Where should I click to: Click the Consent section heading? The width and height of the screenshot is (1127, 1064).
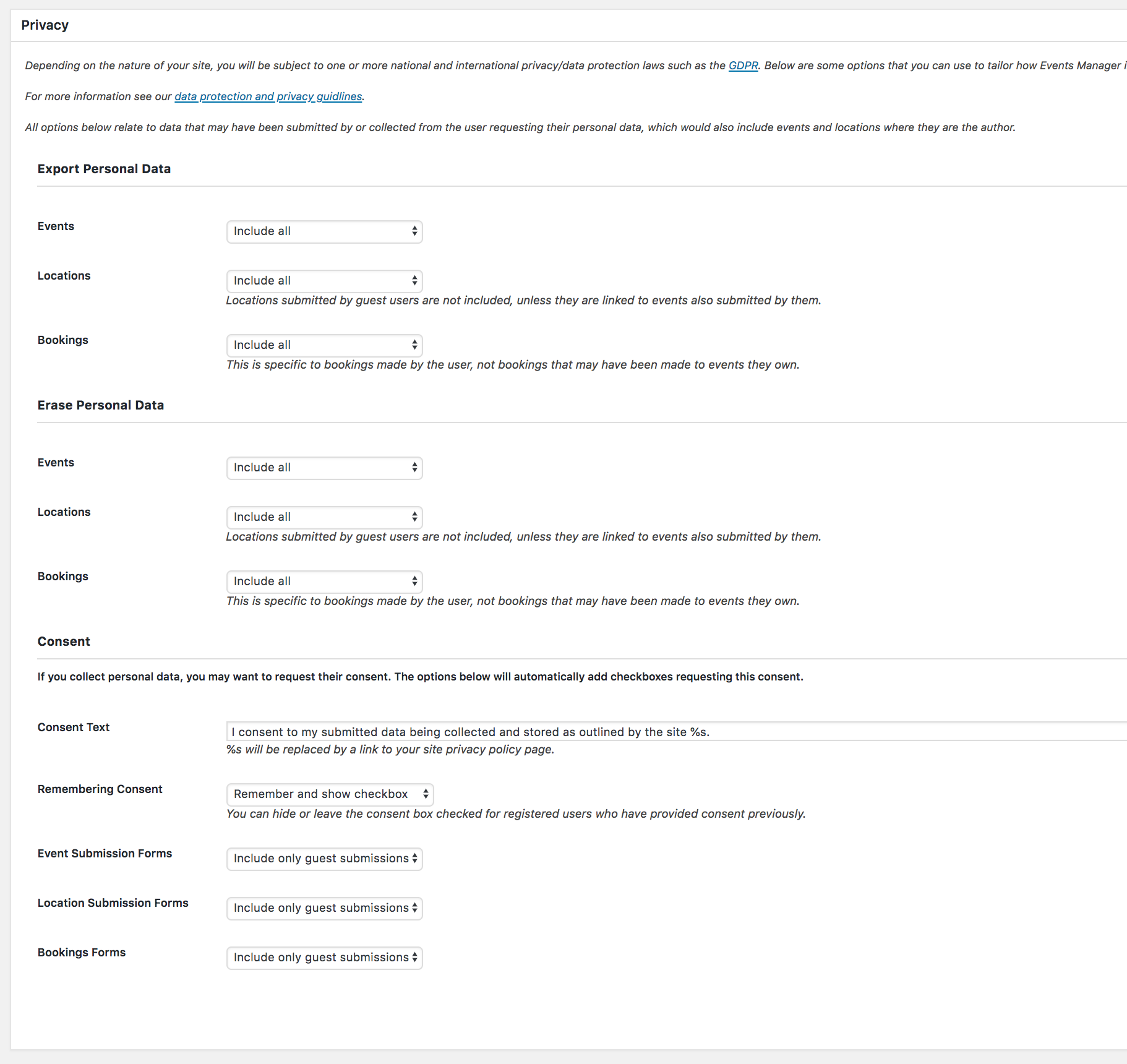click(x=64, y=641)
